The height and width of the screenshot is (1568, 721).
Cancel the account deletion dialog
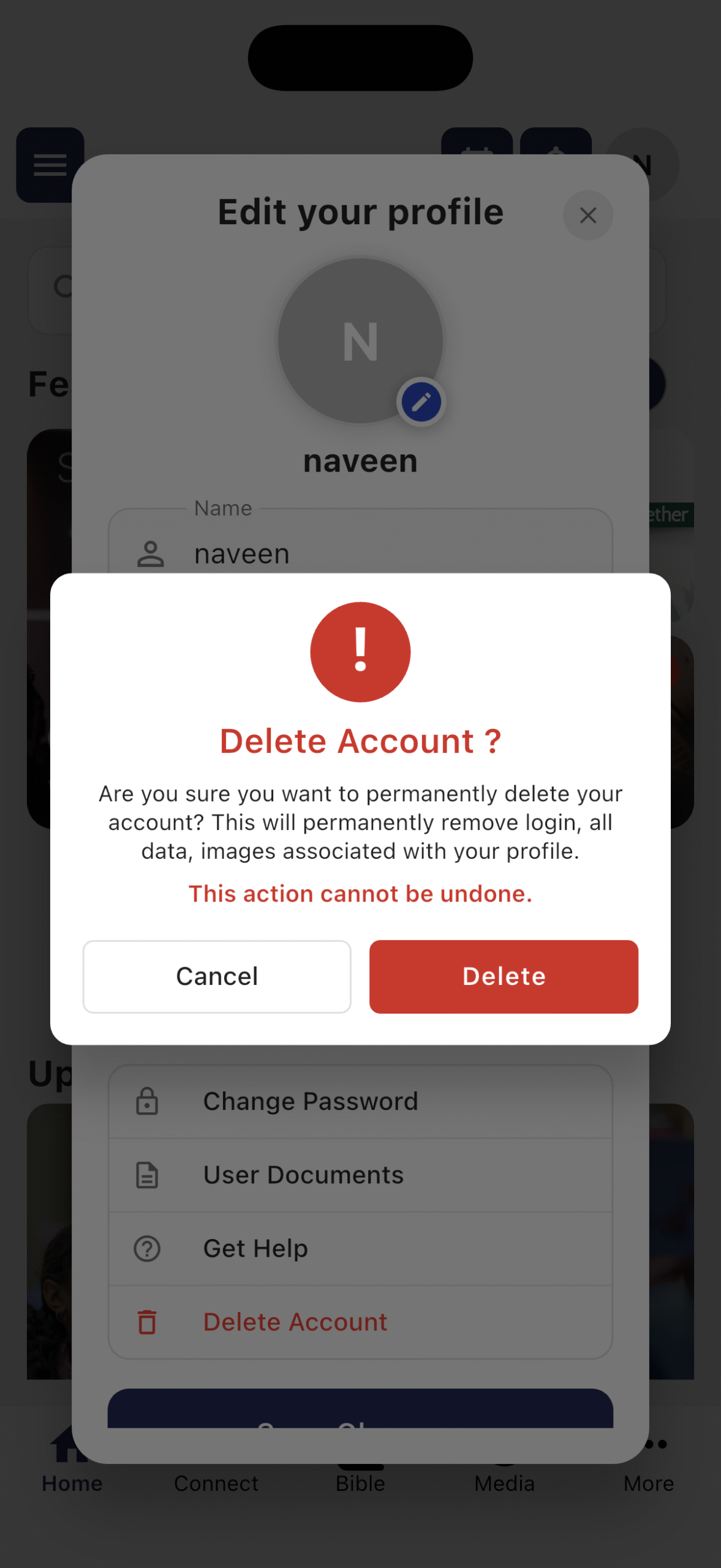217,976
